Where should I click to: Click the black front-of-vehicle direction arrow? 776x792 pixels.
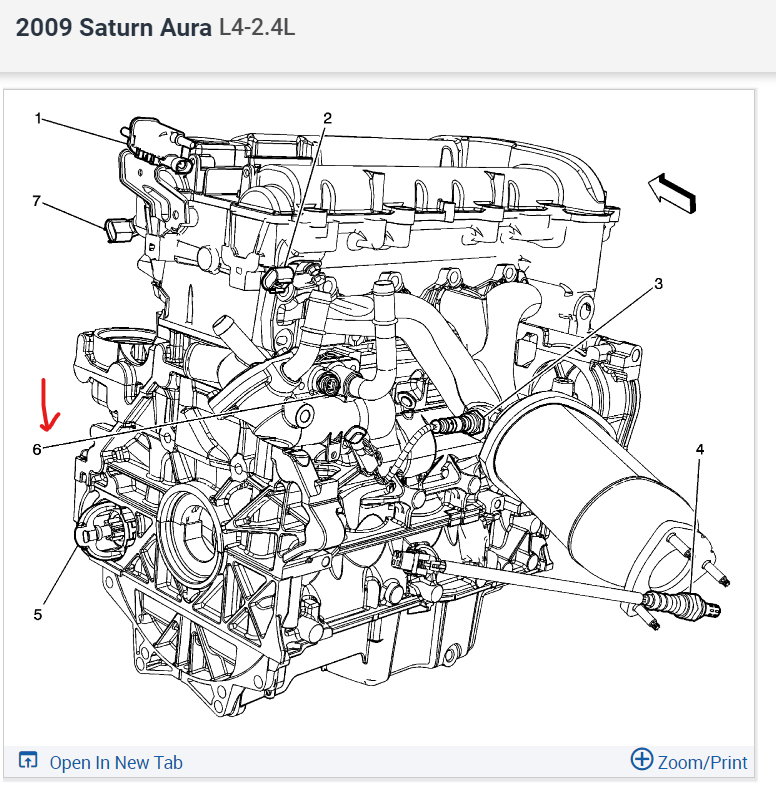point(672,193)
